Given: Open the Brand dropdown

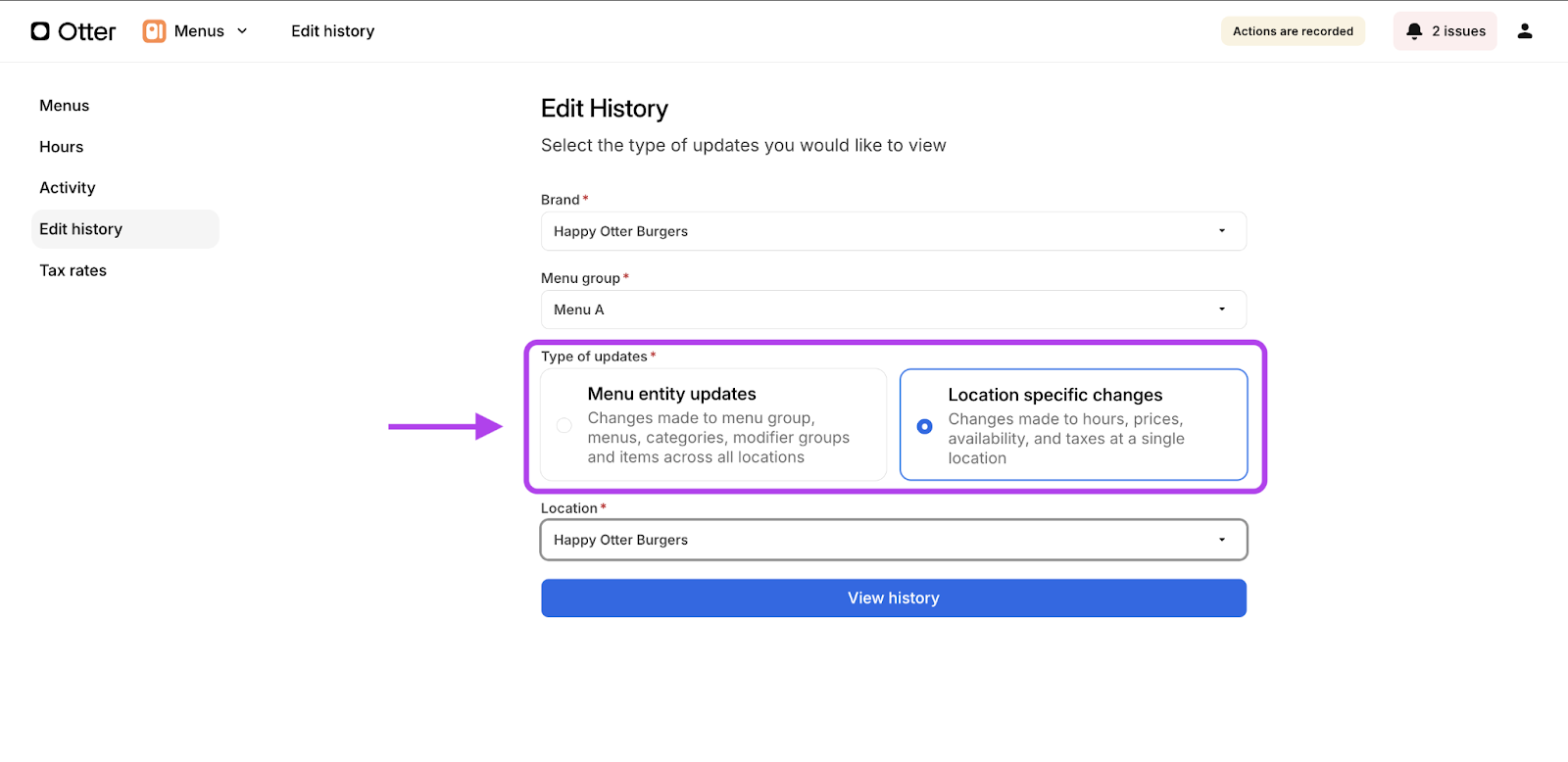Looking at the screenshot, I should point(893,231).
